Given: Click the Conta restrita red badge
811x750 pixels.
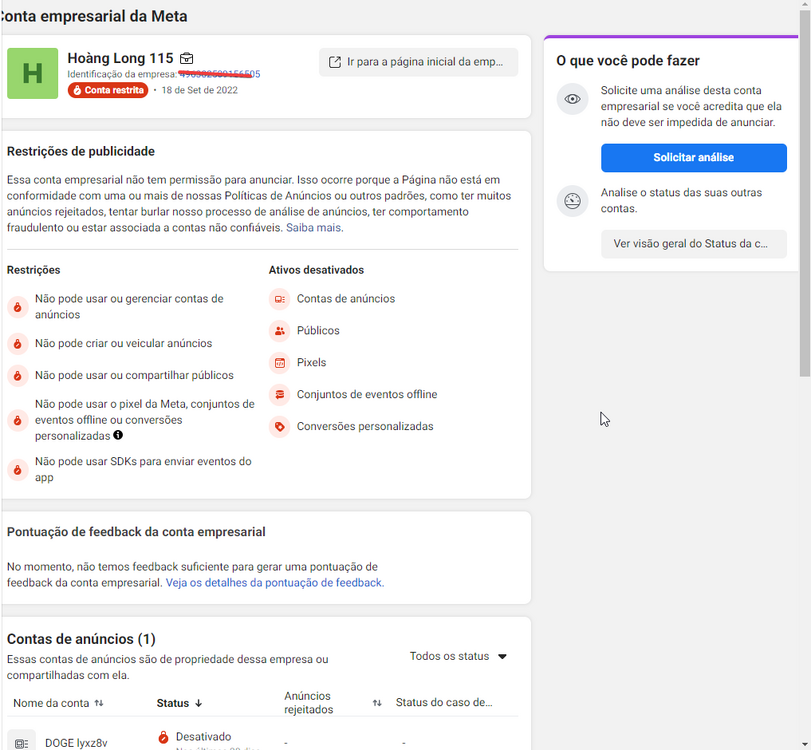Looking at the screenshot, I should pyautogui.click(x=108, y=90).
